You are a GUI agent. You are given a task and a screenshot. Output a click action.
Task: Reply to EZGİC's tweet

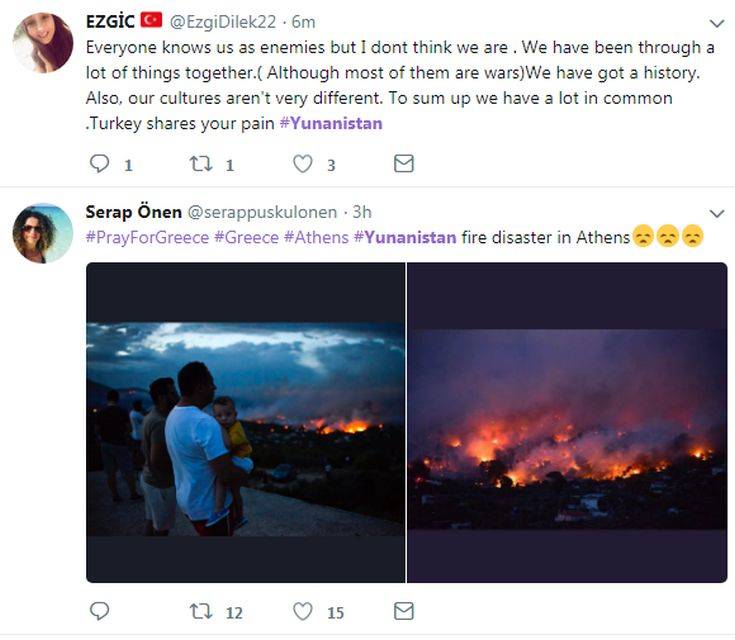[99, 164]
